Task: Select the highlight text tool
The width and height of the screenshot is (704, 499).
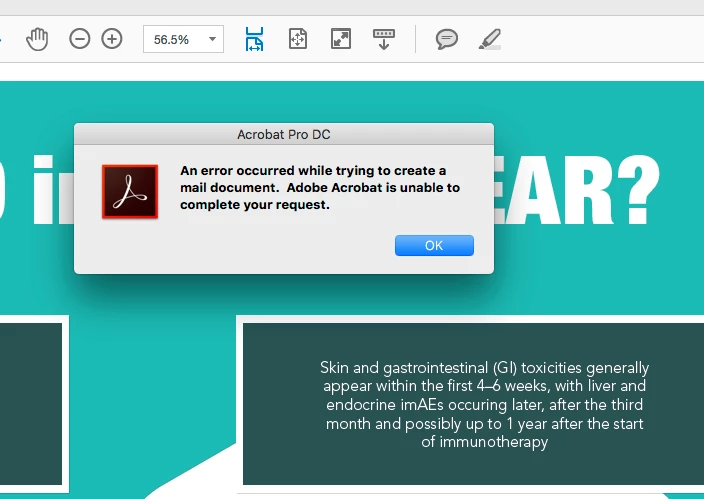Action: 490,39
